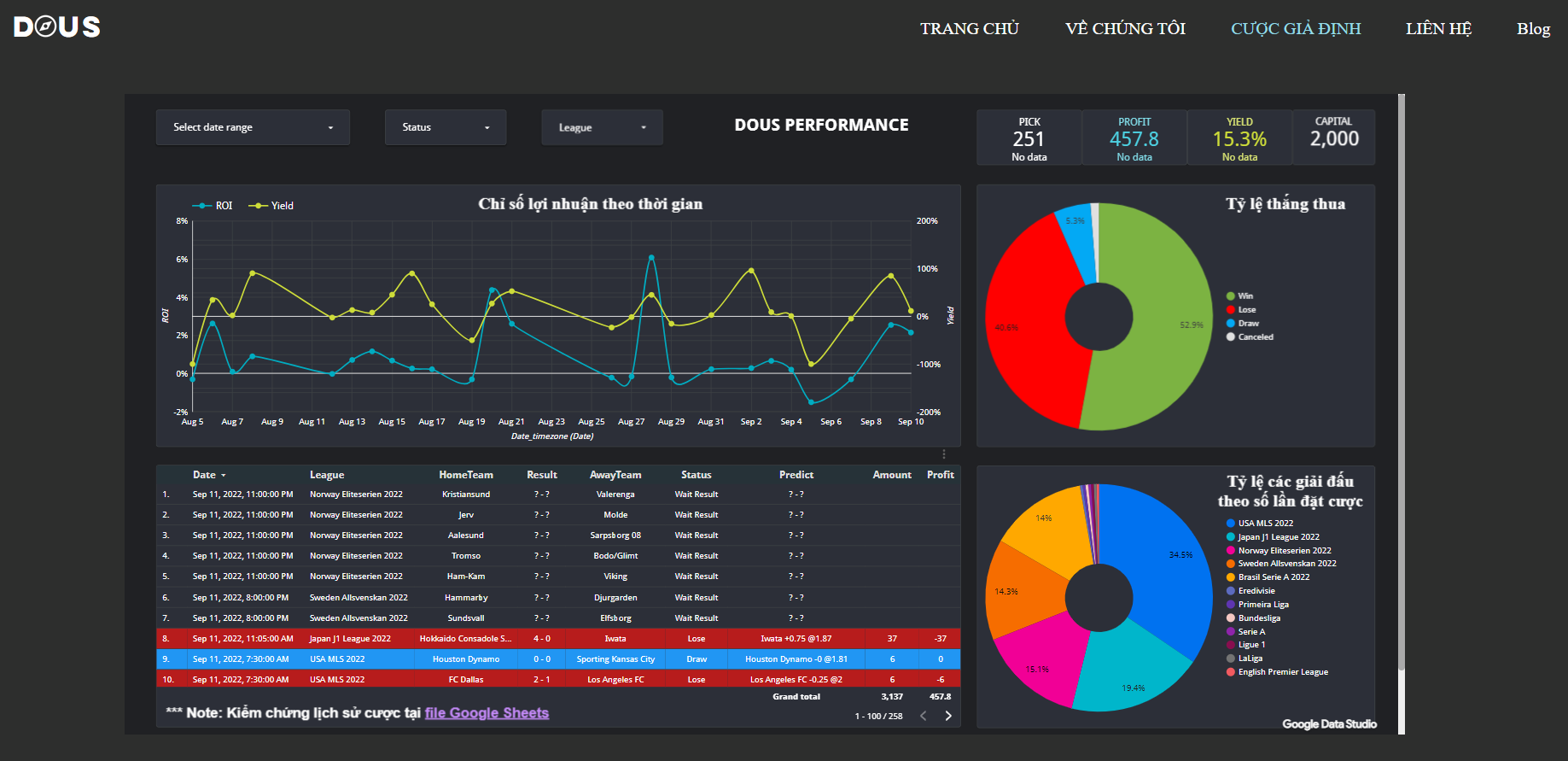Expand the Status filter dropdown
Image resolution: width=1568 pixels, height=761 pixels.
click(446, 127)
